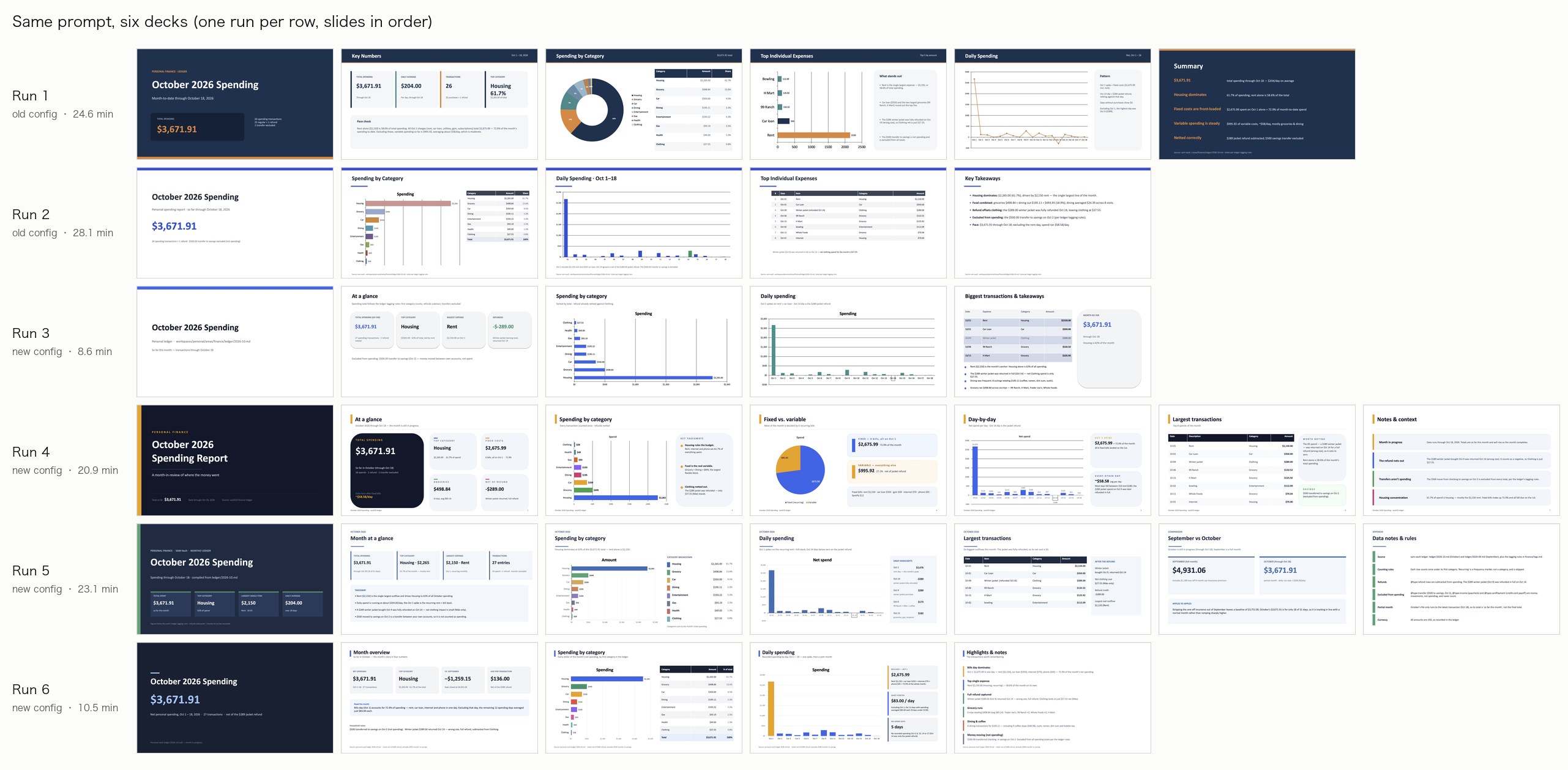
Task: Click 'new config · 10.5 min' caption
Action: (x=65, y=708)
